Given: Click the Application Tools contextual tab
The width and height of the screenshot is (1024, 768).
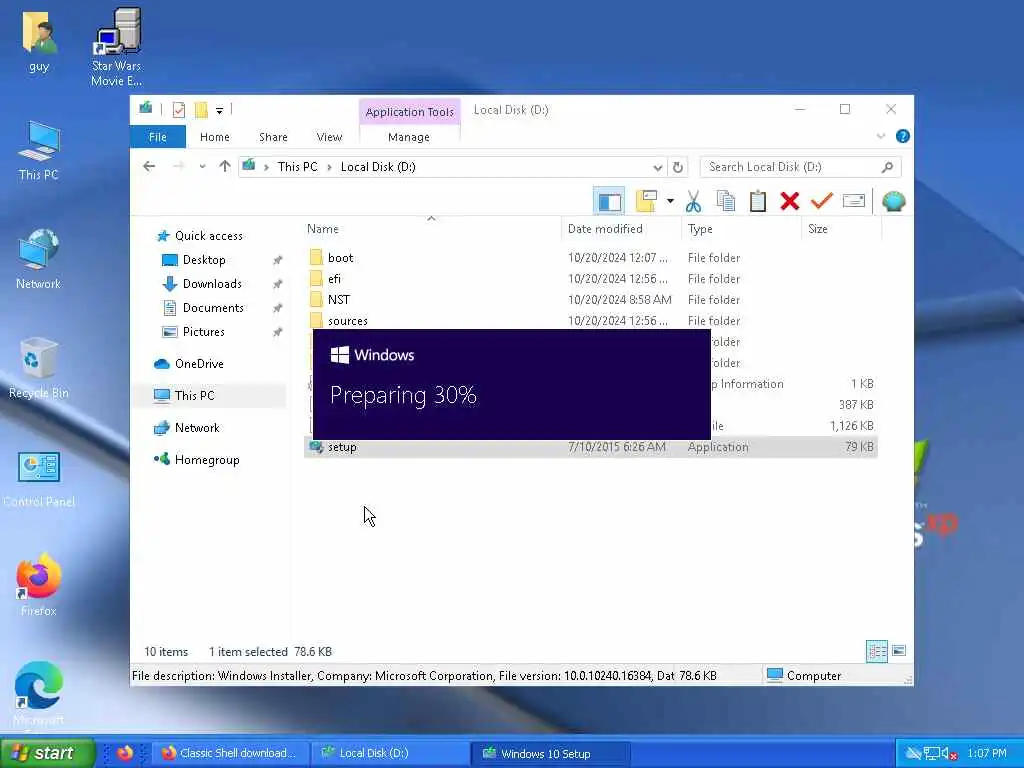Looking at the screenshot, I should [x=409, y=112].
